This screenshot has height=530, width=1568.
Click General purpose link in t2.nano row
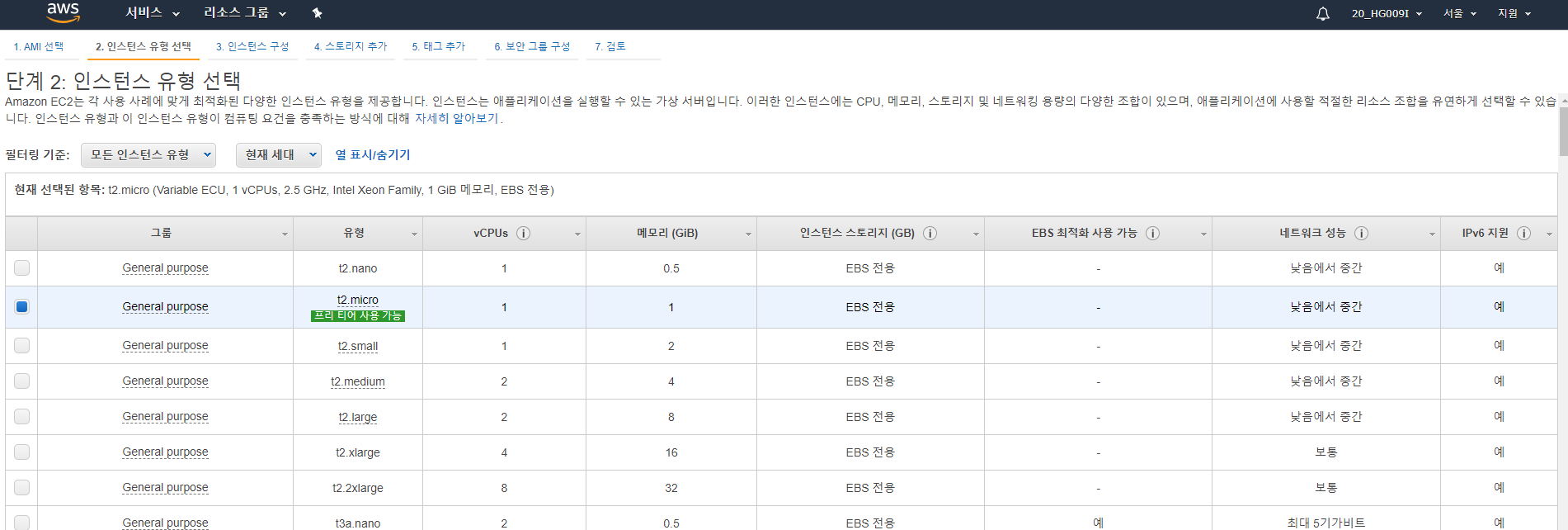[x=165, y=268]
